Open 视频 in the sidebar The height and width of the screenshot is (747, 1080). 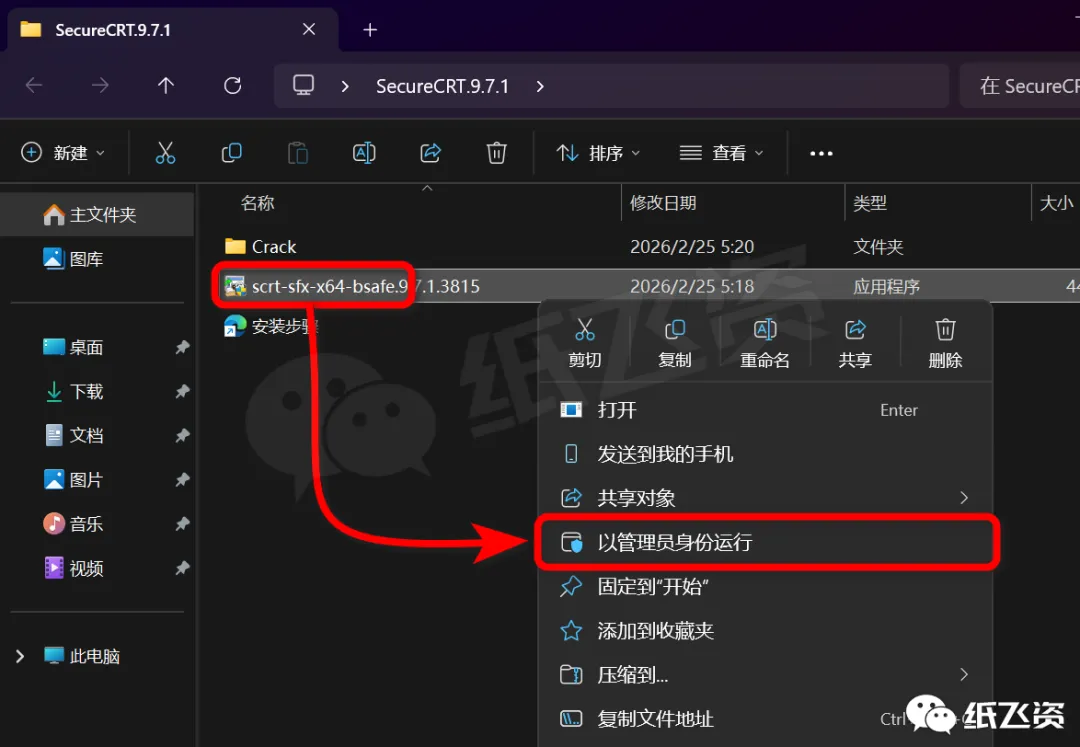coord(86,569)
